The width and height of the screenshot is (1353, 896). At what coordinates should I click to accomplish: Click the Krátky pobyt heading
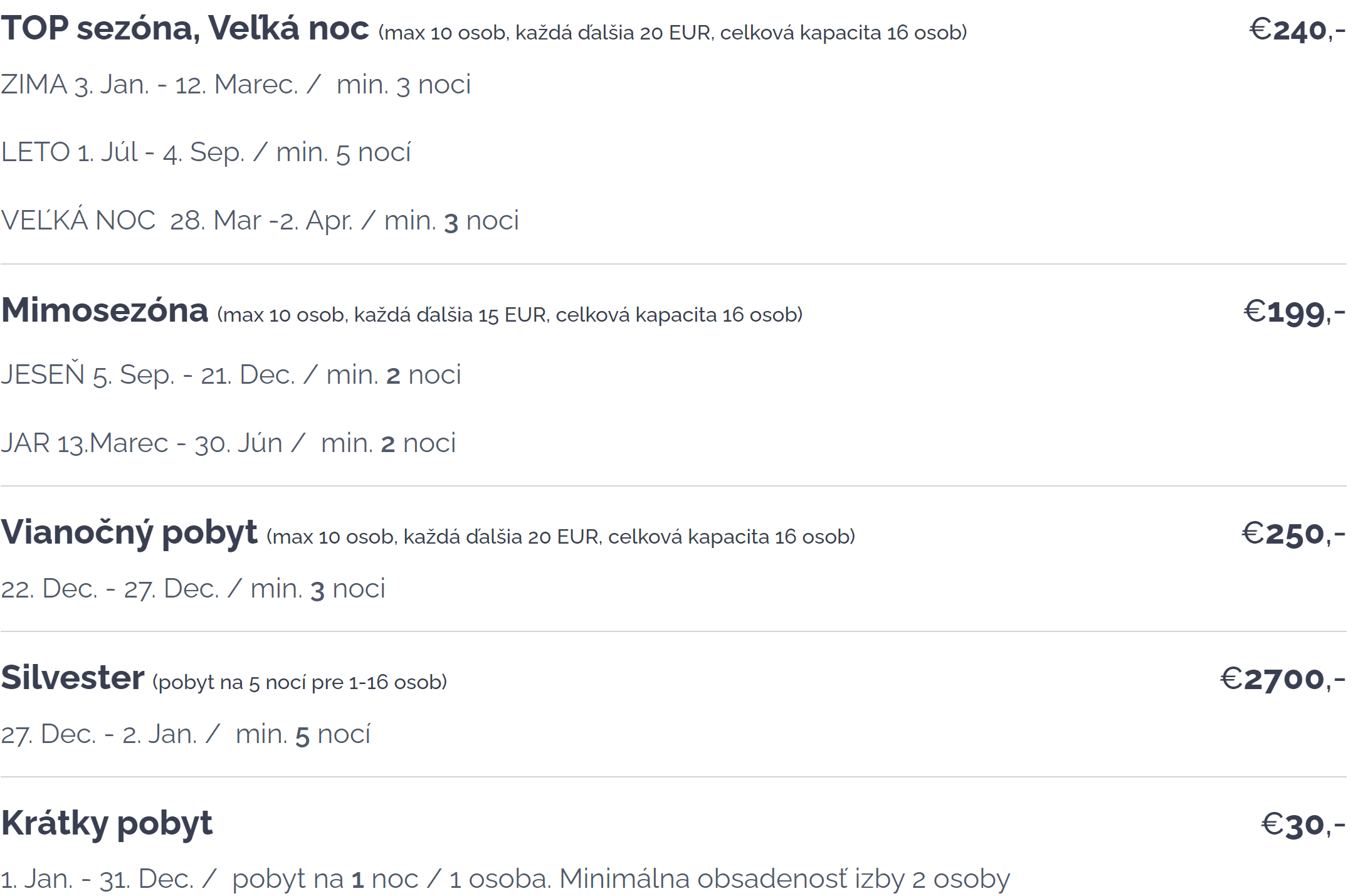click(107, 824)
